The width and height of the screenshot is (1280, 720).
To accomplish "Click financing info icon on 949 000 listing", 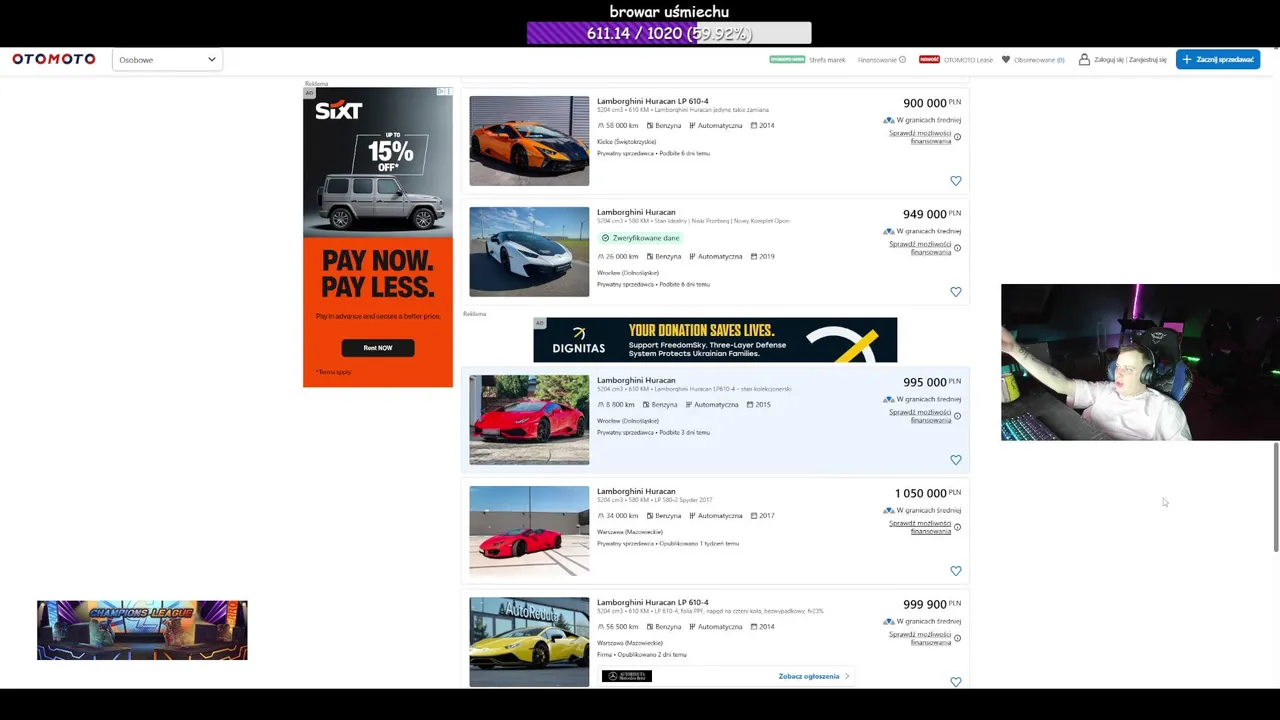I will [957, 248].
